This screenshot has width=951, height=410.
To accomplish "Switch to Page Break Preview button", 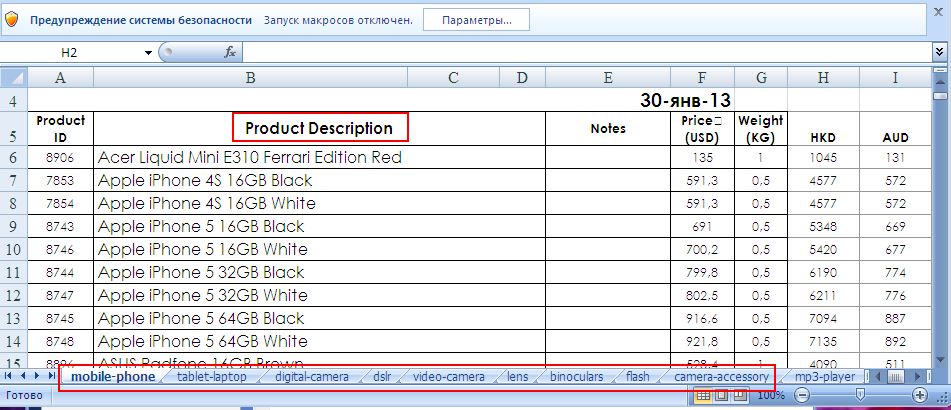I will click(x=739, y=395).
